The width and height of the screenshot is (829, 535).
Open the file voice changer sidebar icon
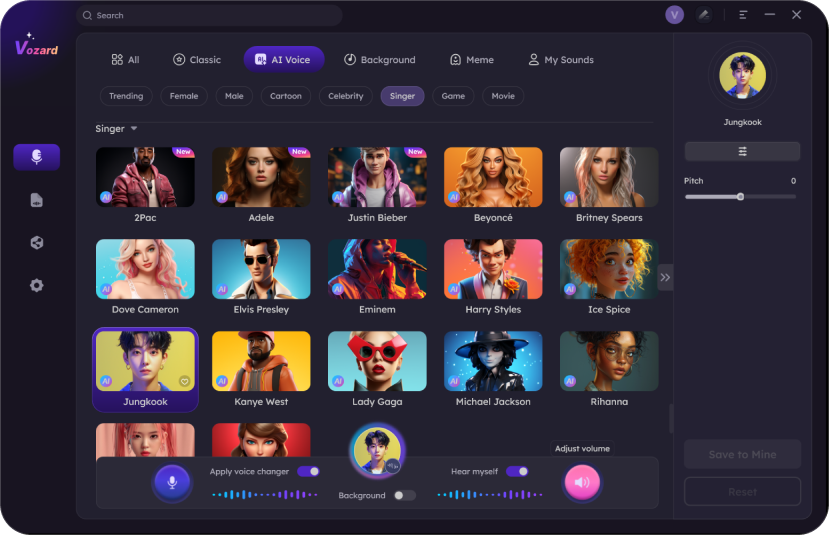(x=36, y=200)
